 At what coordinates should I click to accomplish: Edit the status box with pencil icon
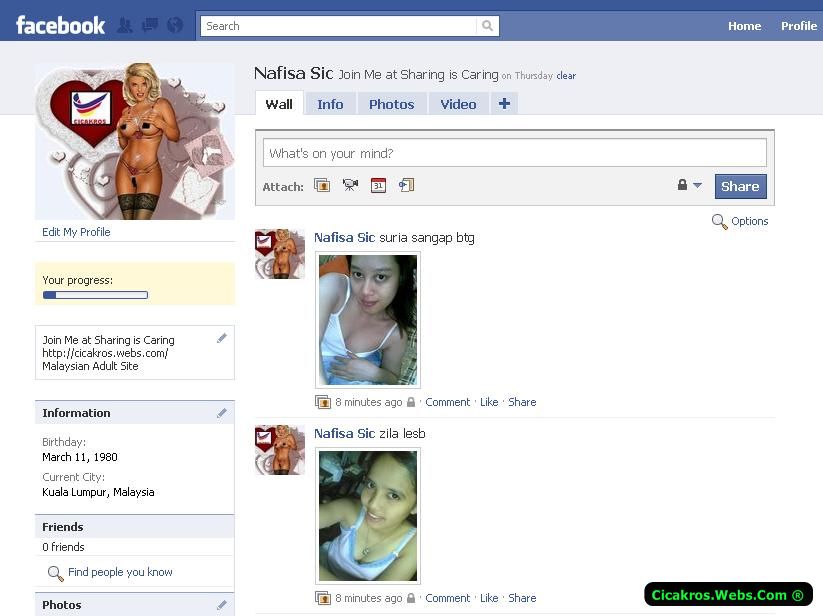pos(222,338)
